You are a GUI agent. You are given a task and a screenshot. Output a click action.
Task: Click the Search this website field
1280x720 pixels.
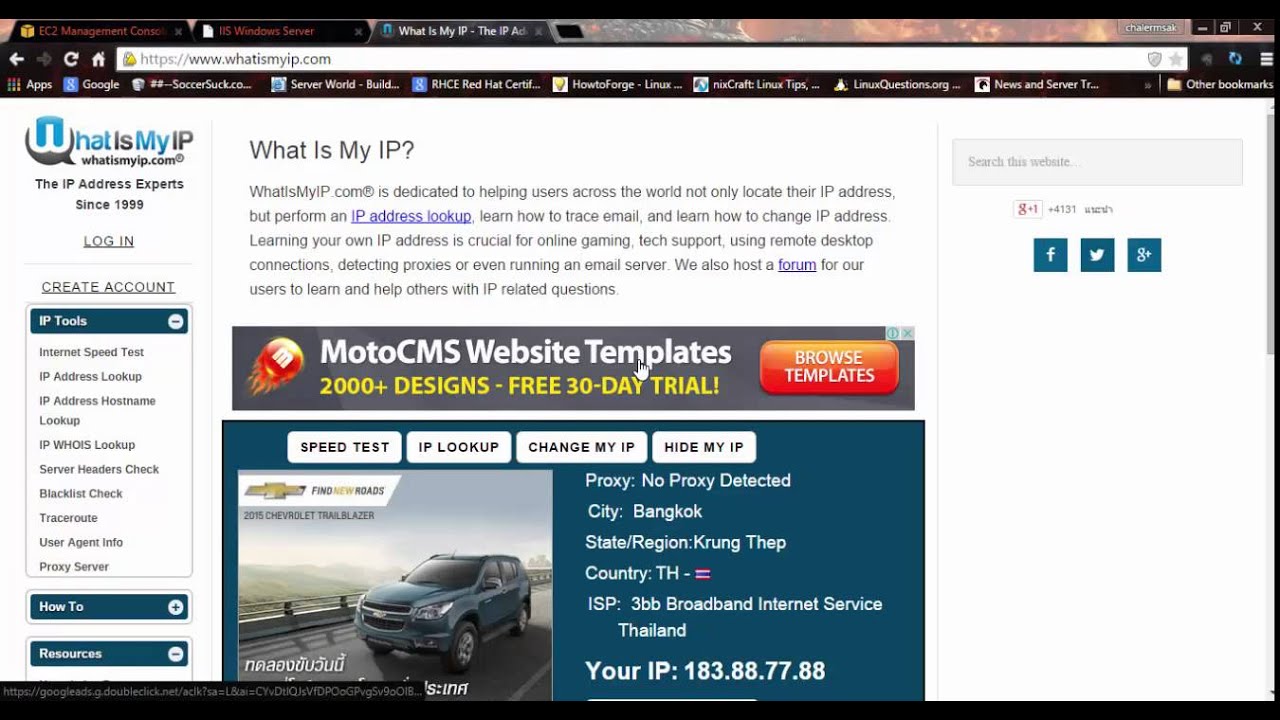[1097, 162]
